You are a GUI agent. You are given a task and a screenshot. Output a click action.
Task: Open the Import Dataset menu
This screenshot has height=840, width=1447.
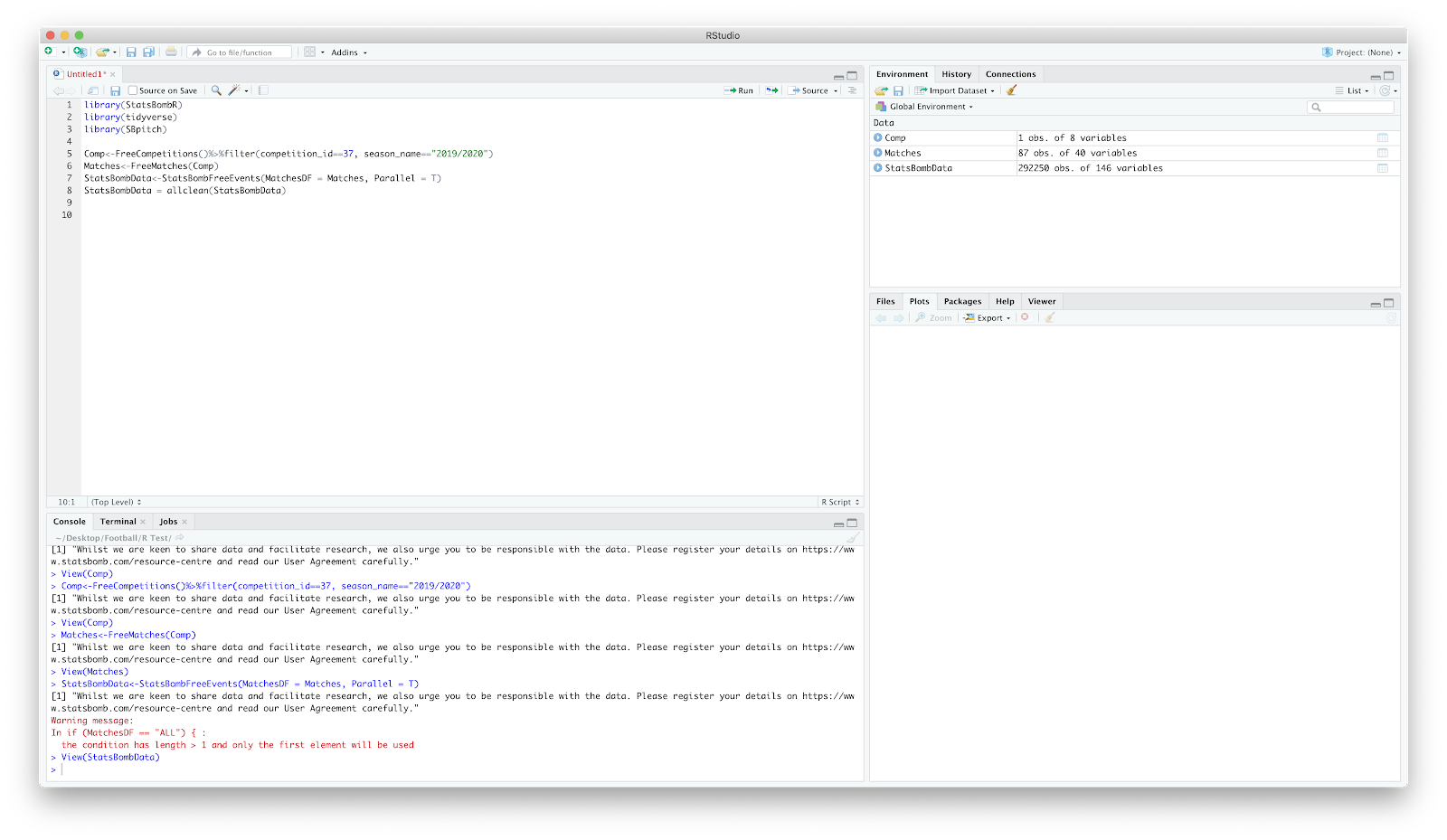[x=955, y=90]
